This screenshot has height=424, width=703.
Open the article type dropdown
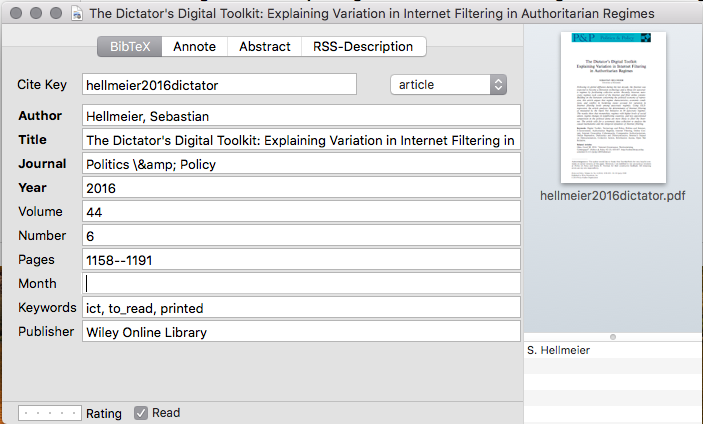pos(448,85)
